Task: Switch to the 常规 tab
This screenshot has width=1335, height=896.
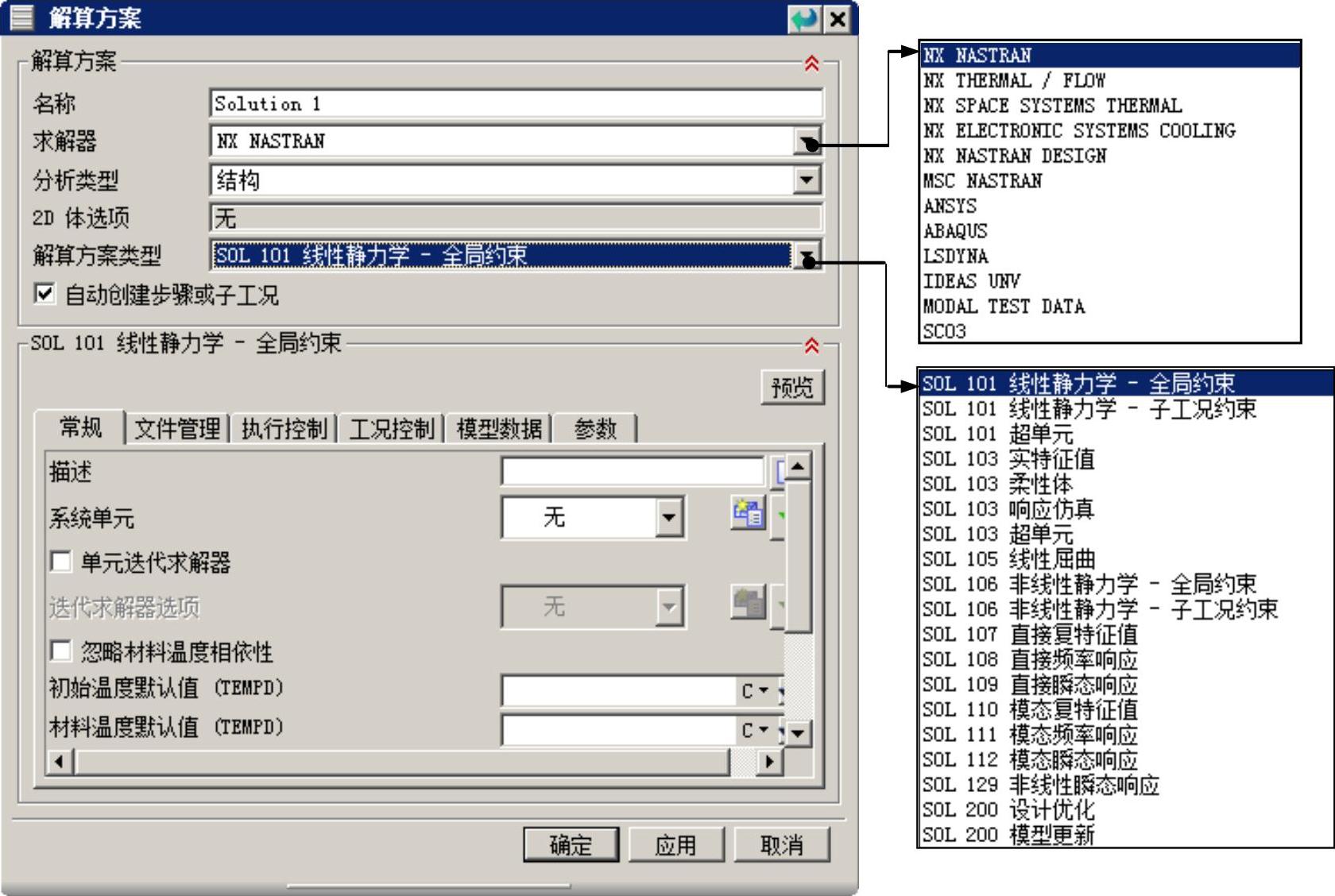Action: point(80,427)
